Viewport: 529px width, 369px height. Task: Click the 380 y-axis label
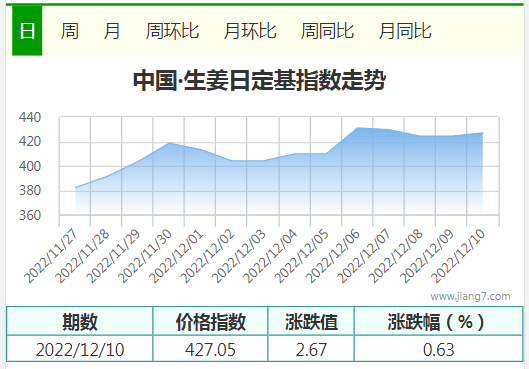click(x=30, y=191)
